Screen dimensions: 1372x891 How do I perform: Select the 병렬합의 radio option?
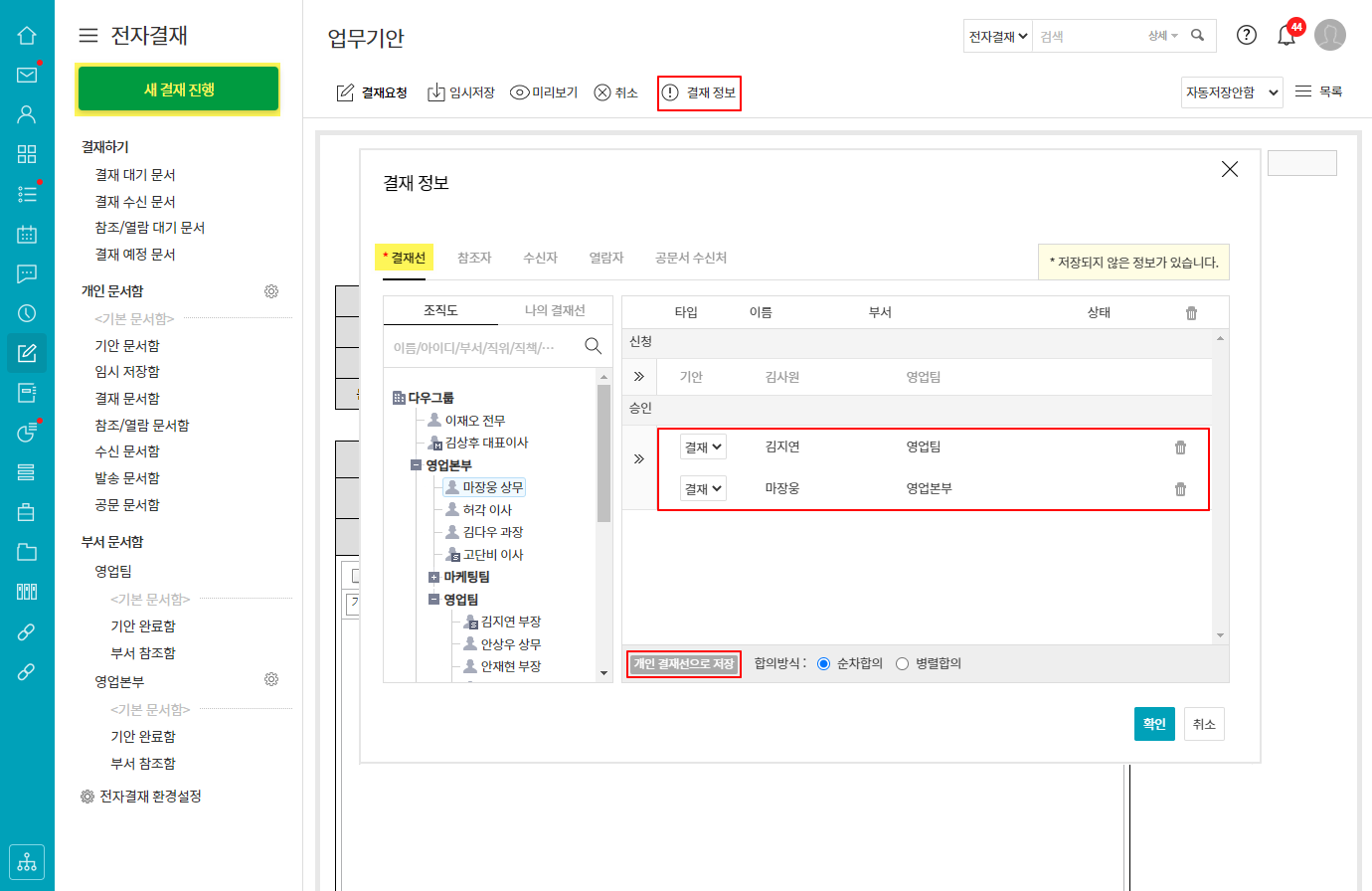(902, 664)
